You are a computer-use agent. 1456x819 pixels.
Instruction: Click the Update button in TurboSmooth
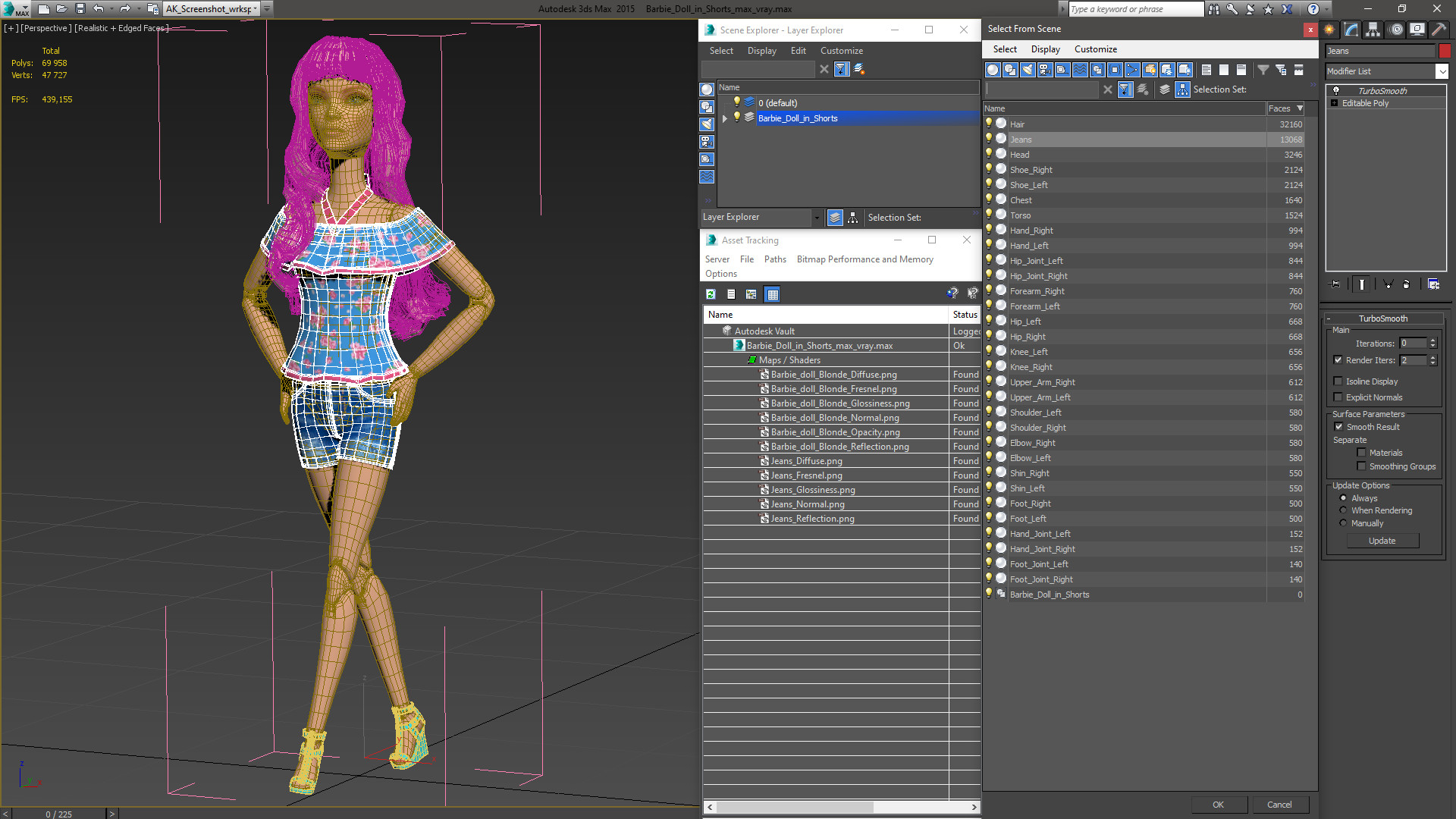(x=1382, y=541)
